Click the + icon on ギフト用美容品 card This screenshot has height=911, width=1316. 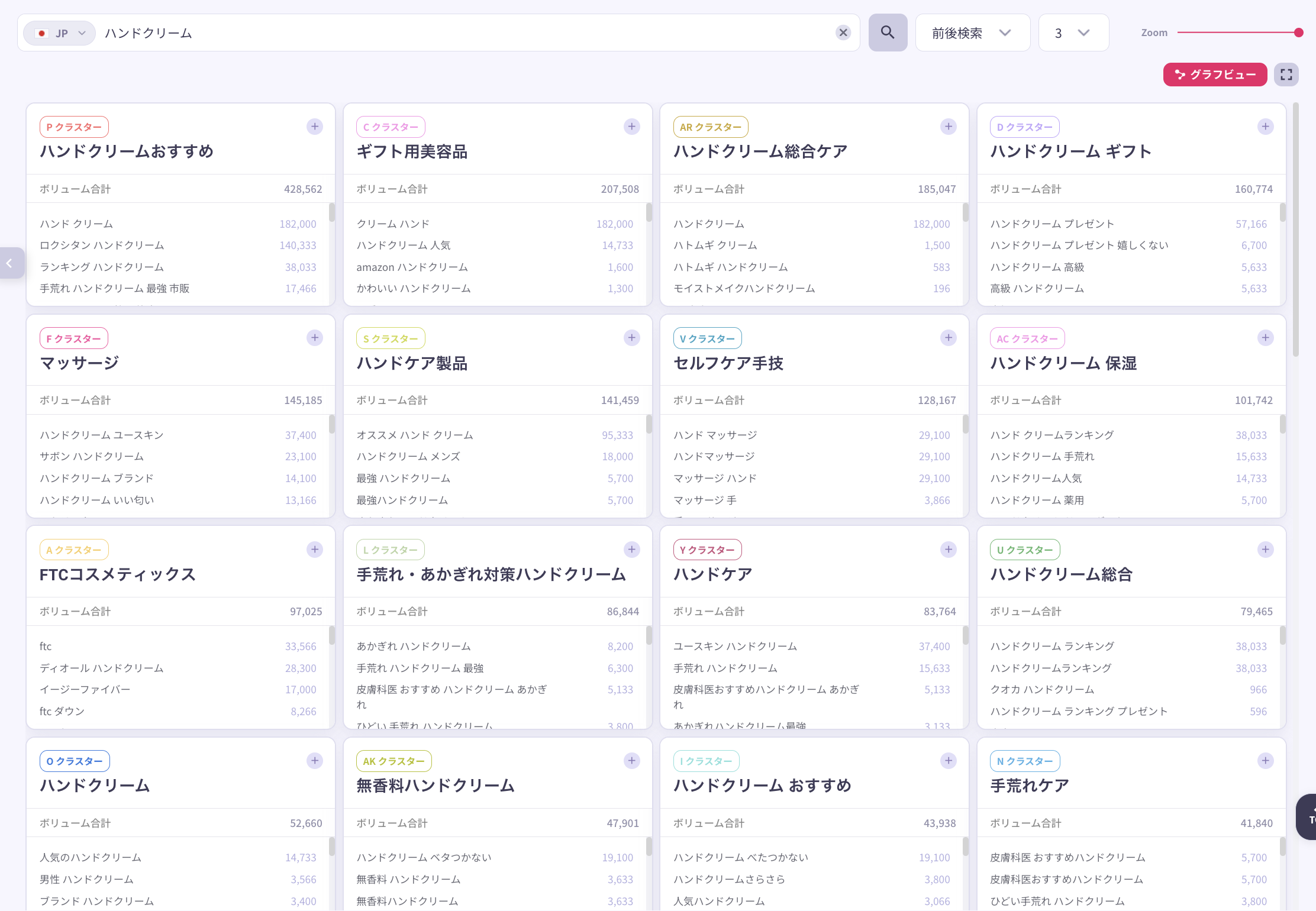click(631, 126)
